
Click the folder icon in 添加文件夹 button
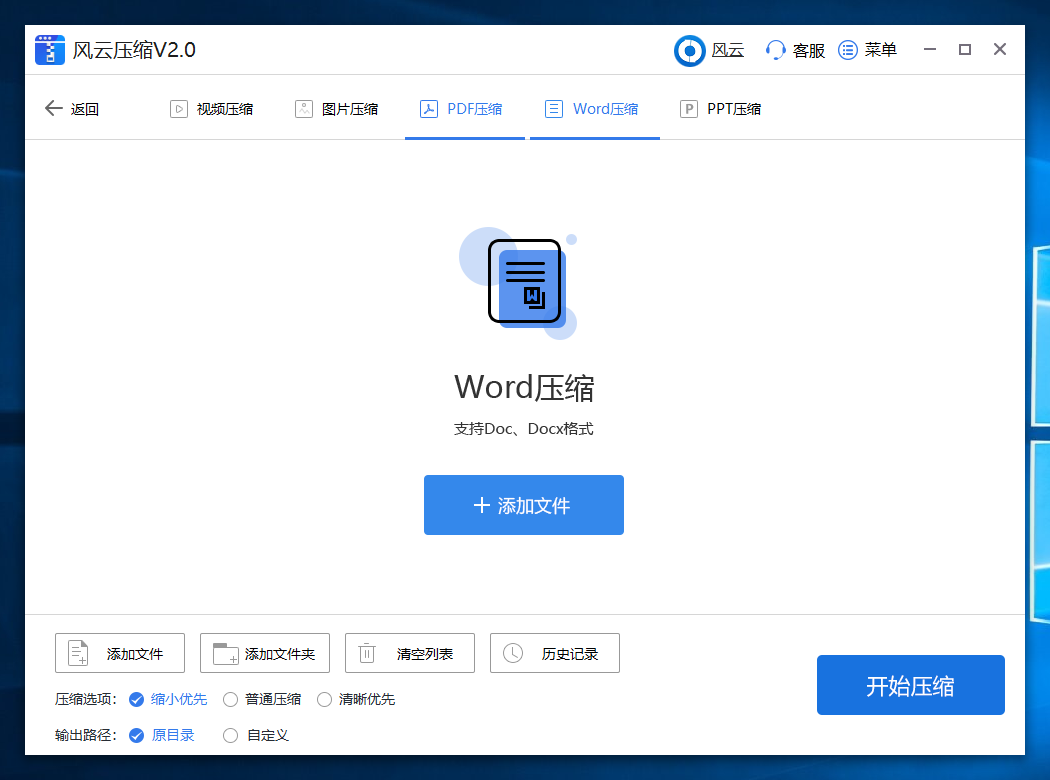pyautogui.click(x=226, y=653)
